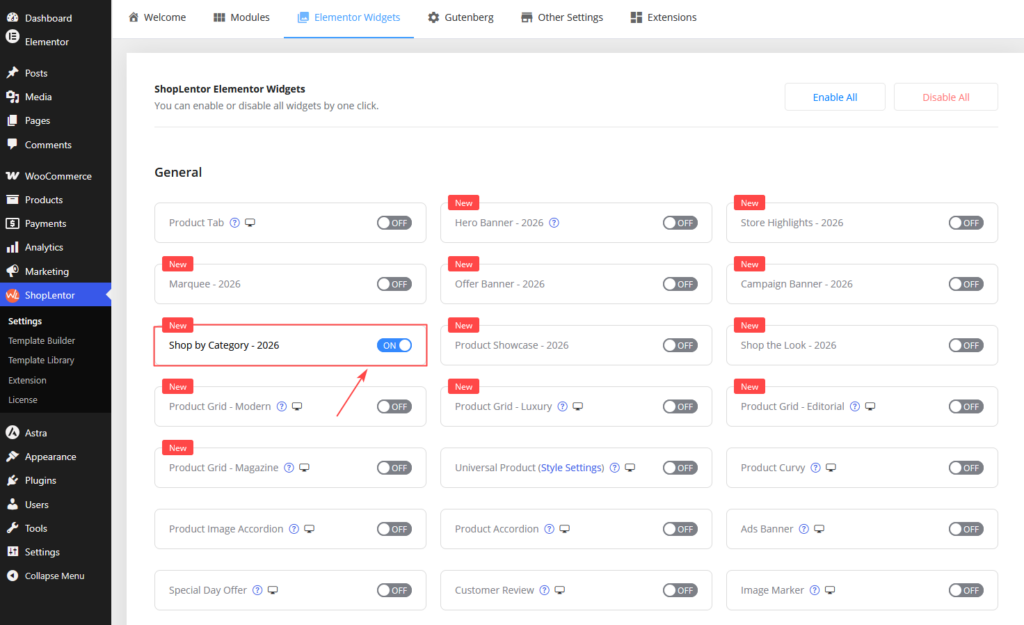Click the monitor preview icon beside Product Tab
The width and height of the screenshot is (1024, 625).
click(x=250, y=223)
